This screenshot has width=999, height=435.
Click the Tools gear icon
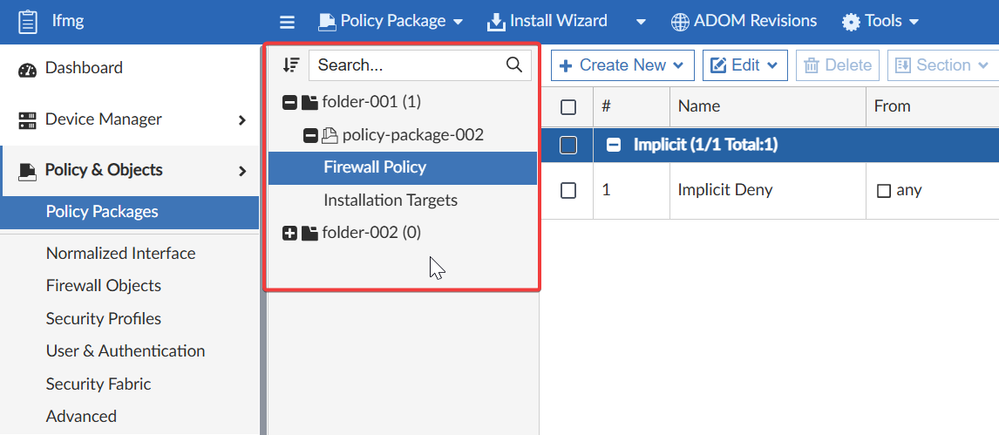click(851, 21)
